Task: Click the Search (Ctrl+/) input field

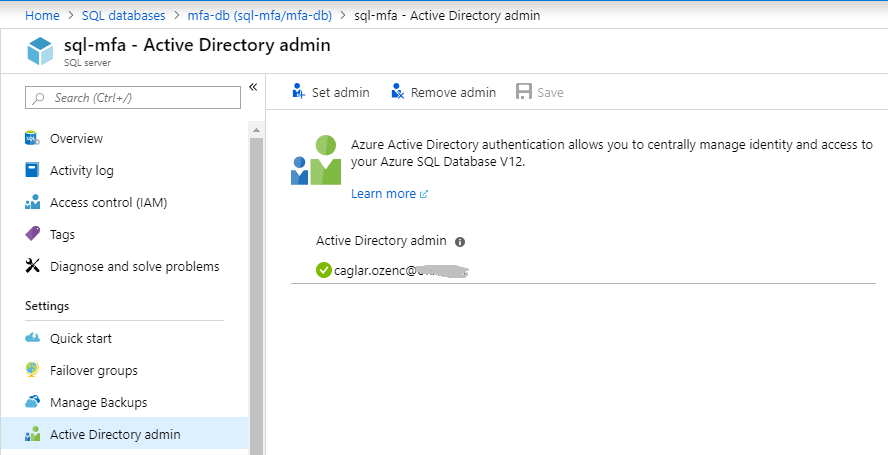Action: [x=133, y=97]
